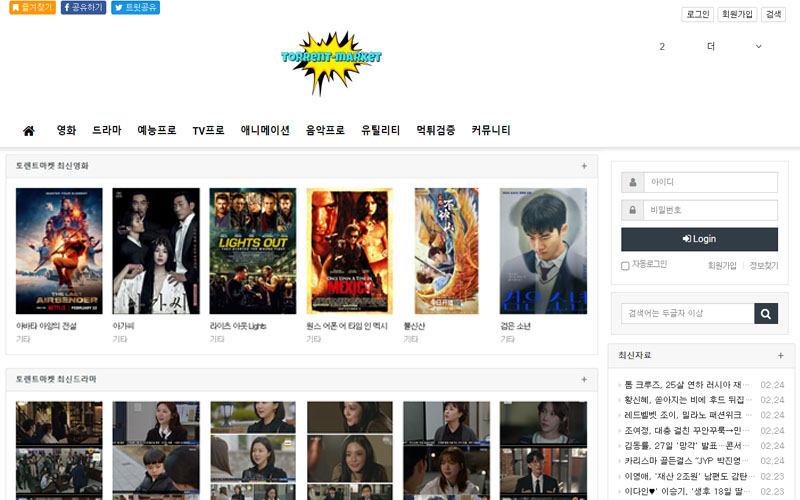Click the dark Login button
This screenshot has width=800, height=500.
(x=699, y=239)
